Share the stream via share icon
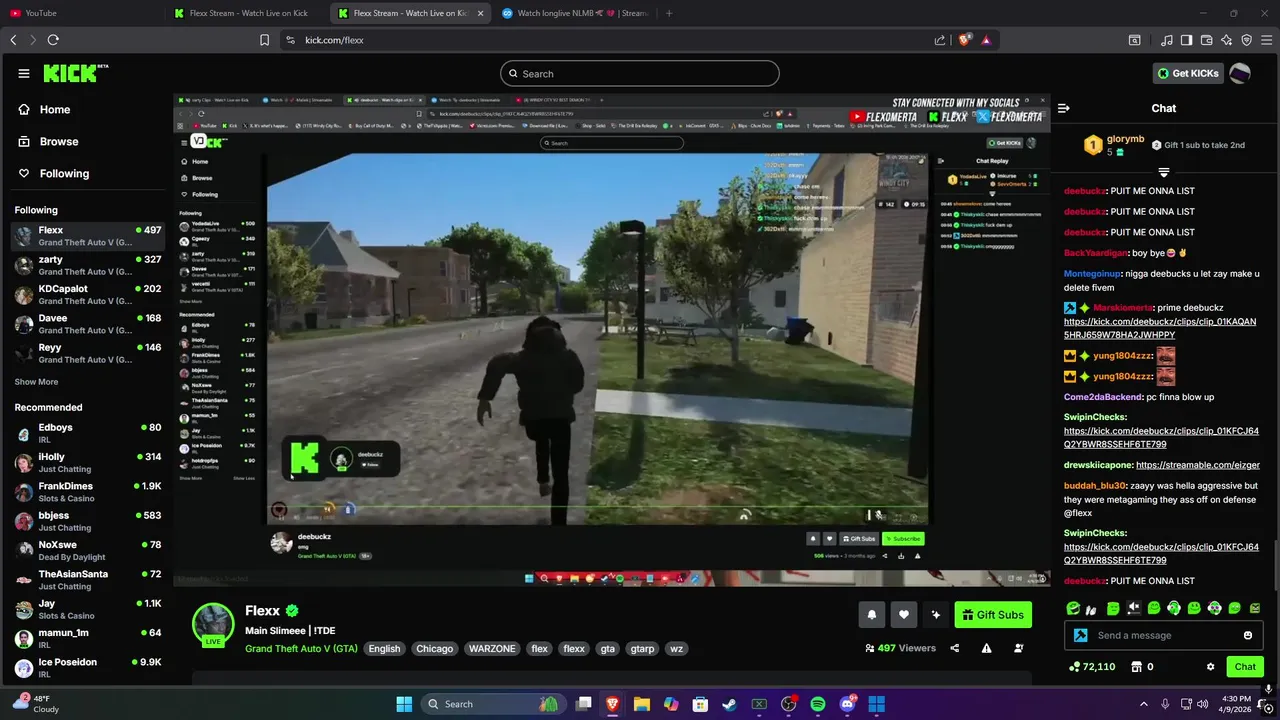1280x720 pixels. [x=954, y=648]
